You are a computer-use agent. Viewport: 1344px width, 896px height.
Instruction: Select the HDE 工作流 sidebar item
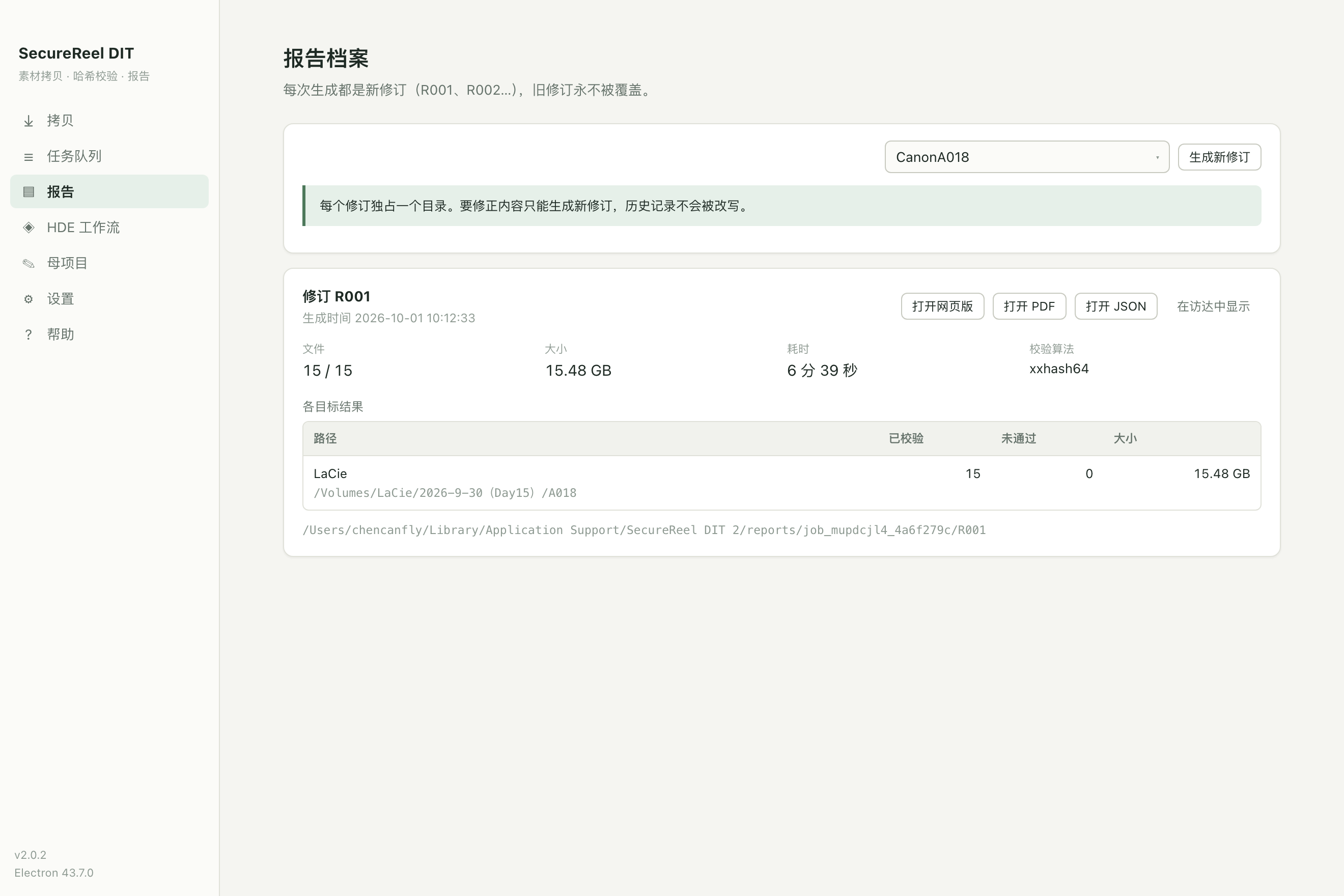pyautogui.click(x=109, y=228)
